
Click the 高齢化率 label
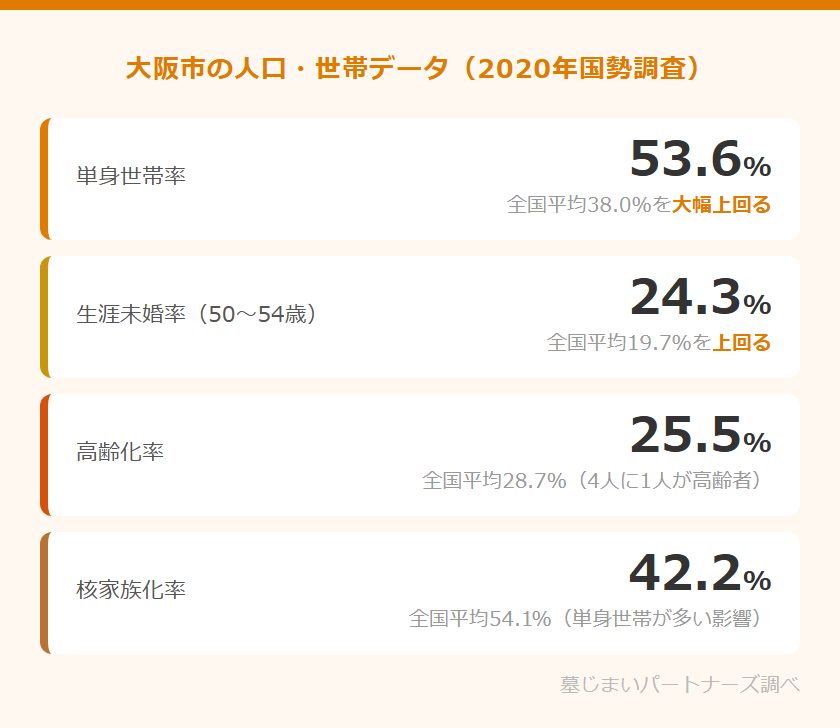tap(120, 453)
